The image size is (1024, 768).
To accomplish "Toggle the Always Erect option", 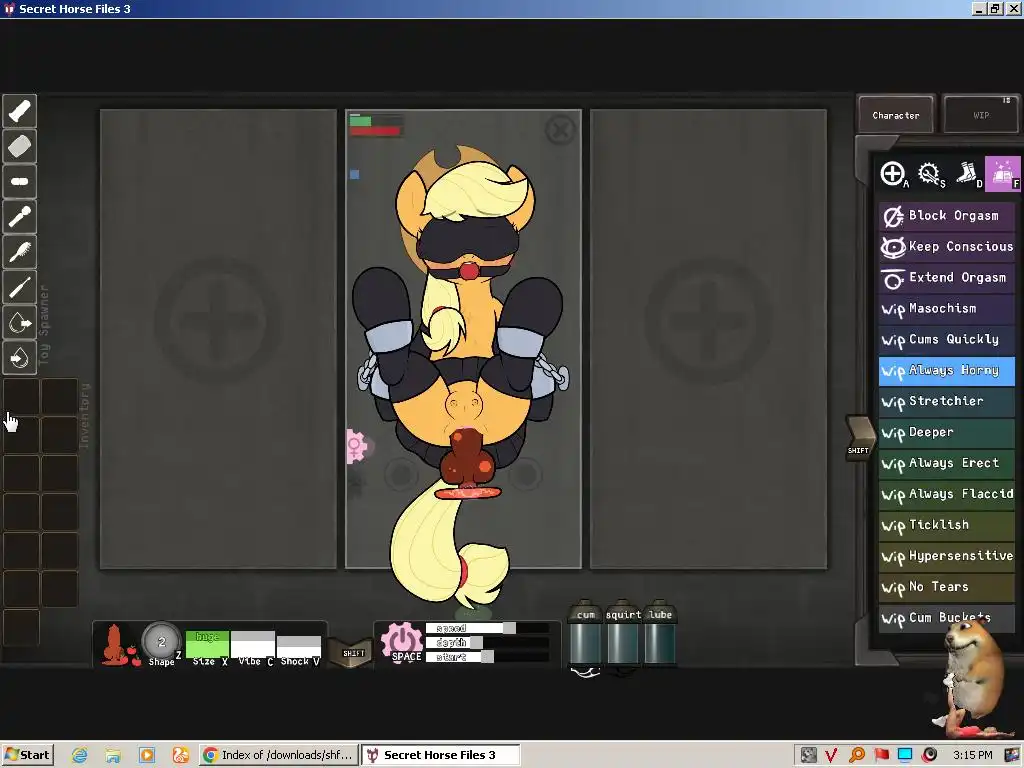I will pyautogui.click(x=947, y=463).
